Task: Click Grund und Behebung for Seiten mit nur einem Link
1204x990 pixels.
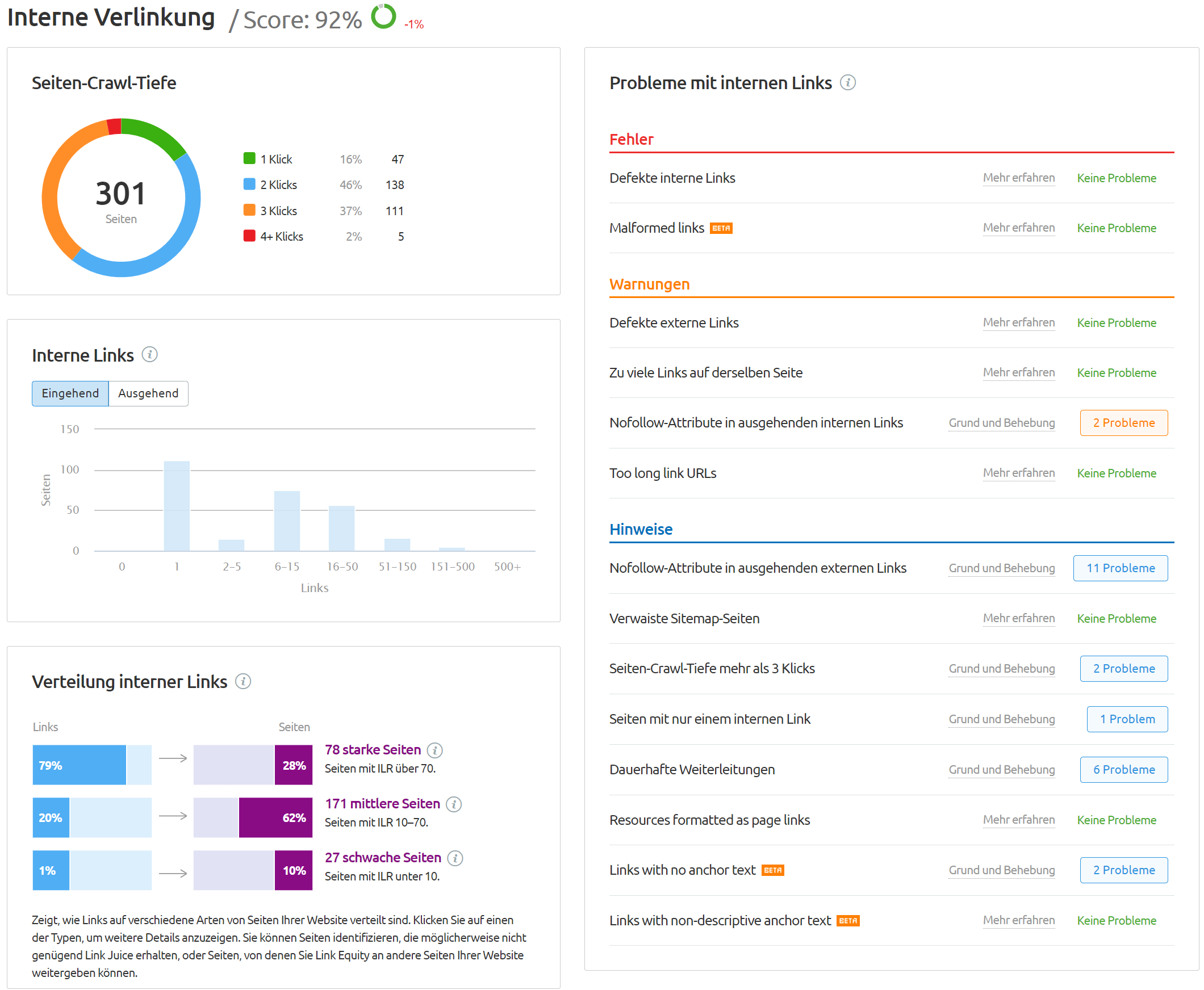Action: point(1001,720)
